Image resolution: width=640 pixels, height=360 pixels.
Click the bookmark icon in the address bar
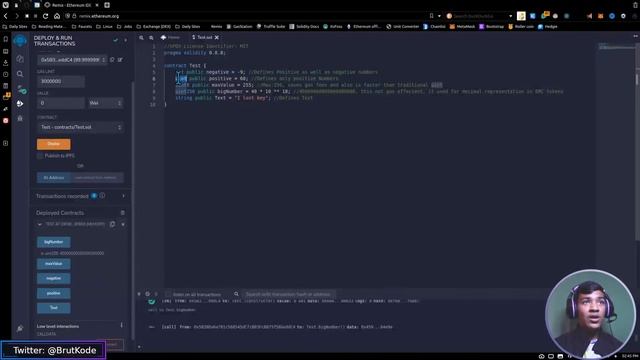pyautogui.click(x=431, y=16)
